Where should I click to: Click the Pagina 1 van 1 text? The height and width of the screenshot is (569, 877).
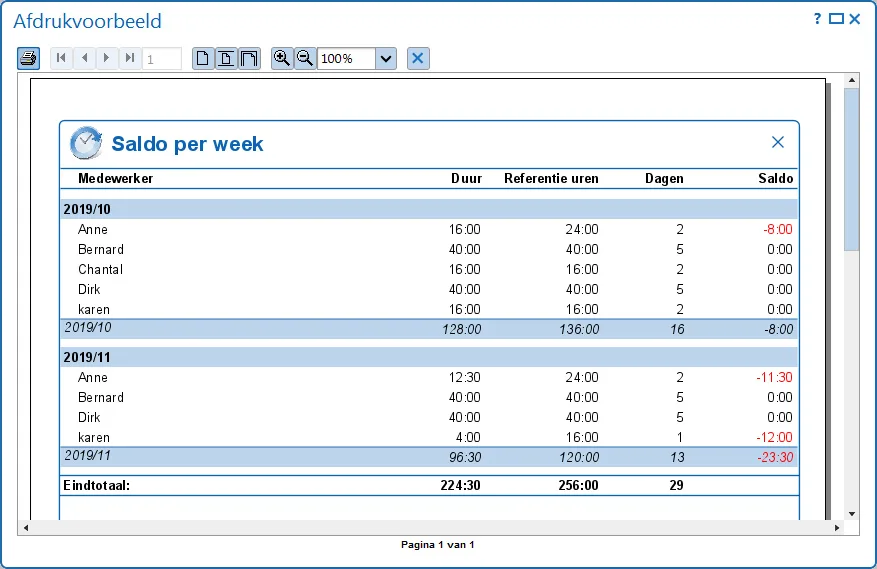(437, 544)
